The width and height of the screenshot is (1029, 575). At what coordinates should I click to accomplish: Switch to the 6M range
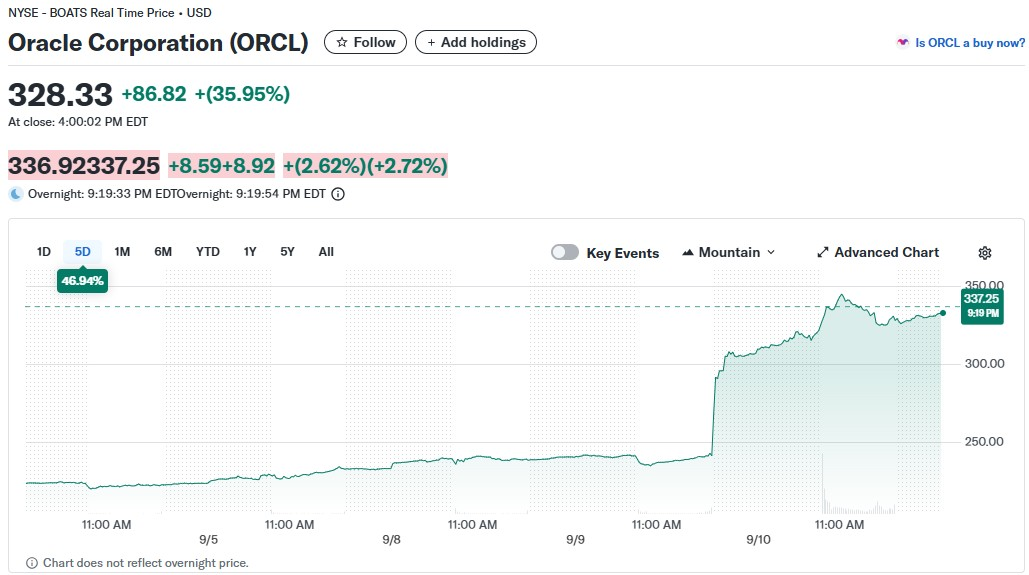[x=163, y=252]
